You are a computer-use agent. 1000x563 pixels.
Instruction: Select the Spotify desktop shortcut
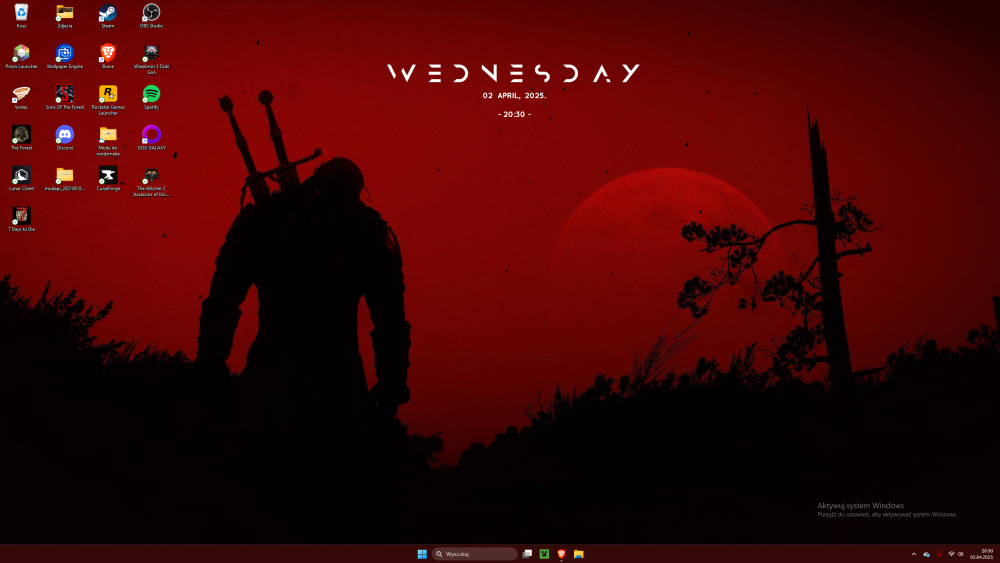click(151, 98)
